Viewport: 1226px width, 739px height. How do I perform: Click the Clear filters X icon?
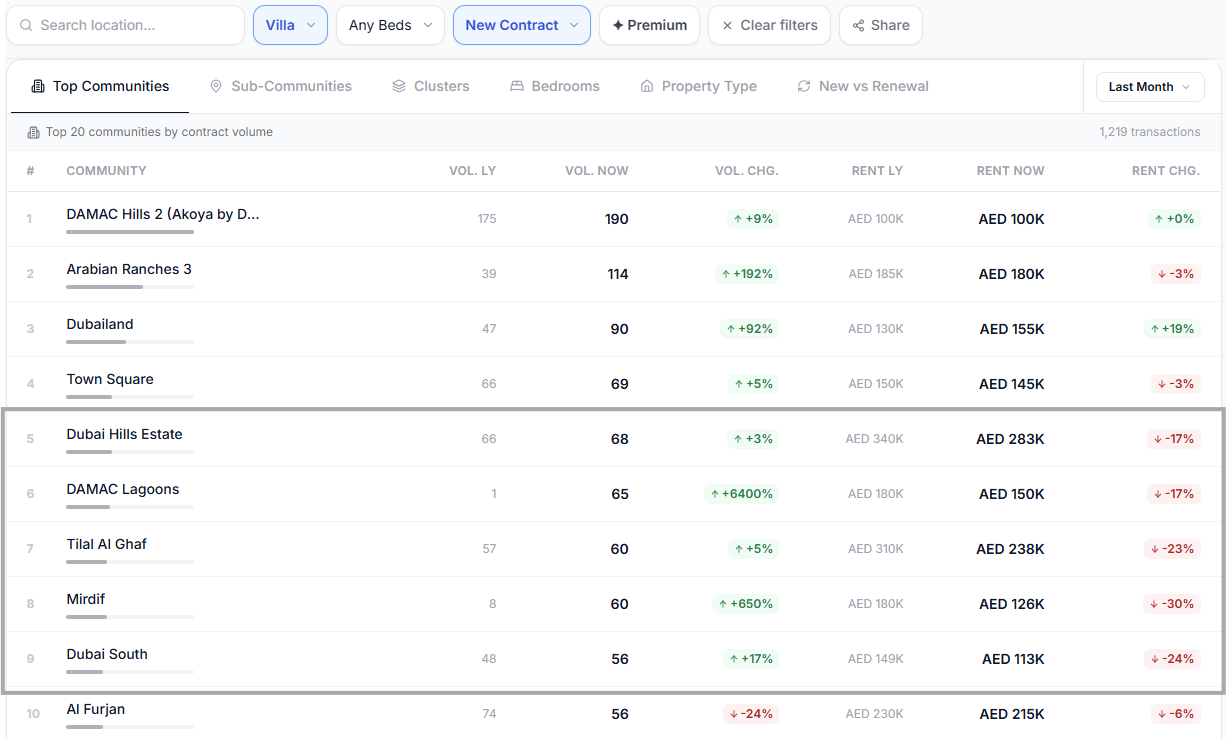click(x=727, y=25)
